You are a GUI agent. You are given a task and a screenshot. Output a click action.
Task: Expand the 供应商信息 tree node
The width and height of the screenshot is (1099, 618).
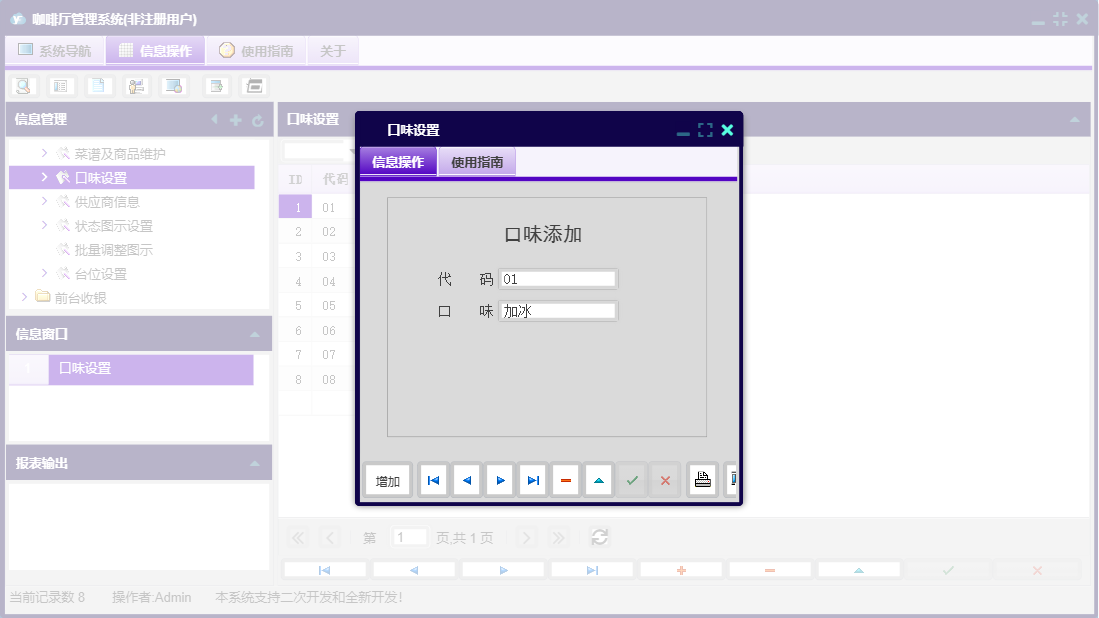tap(45, 201)
